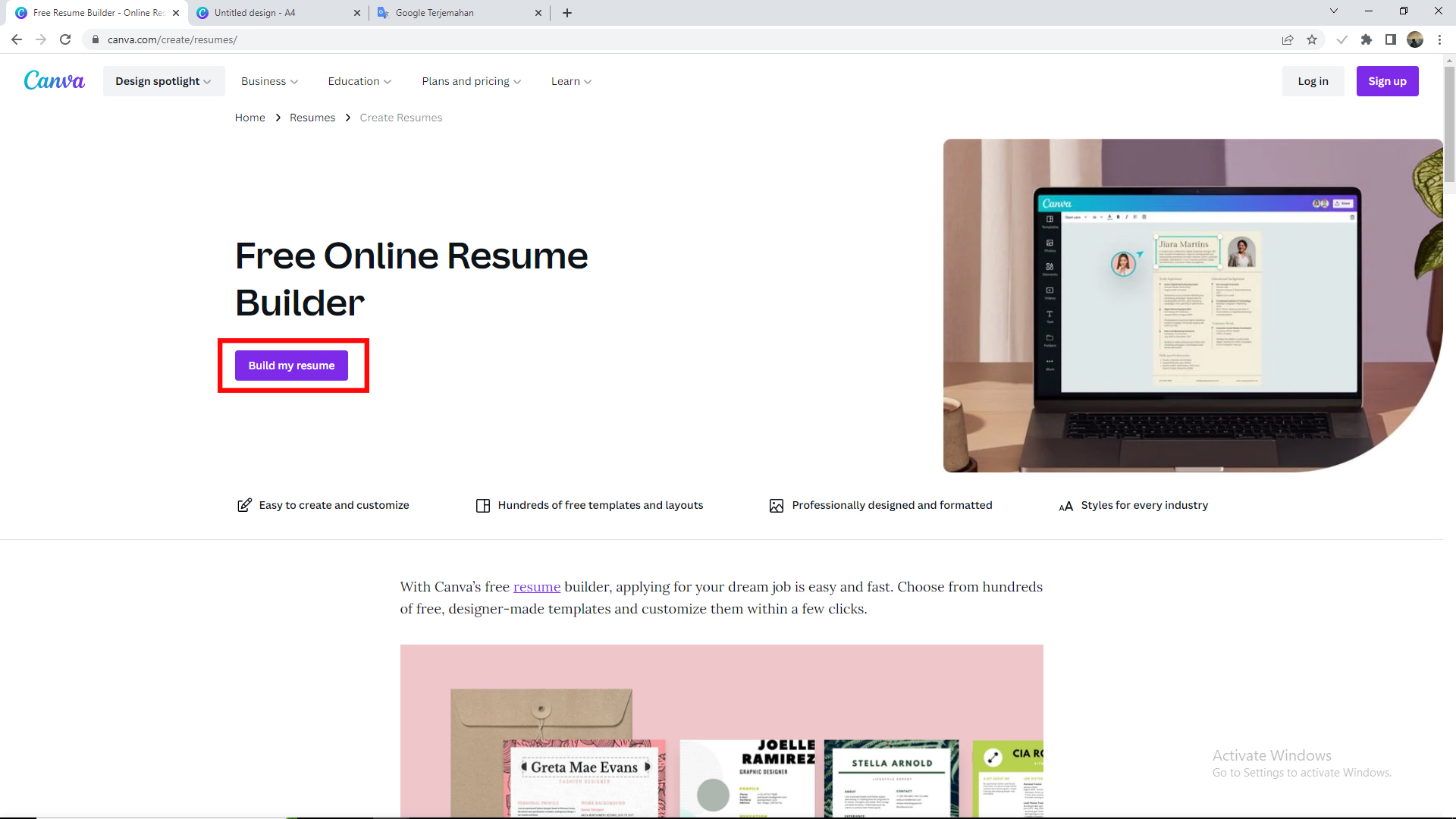Close the Untitled design - A4 tab

pos(357,13)
